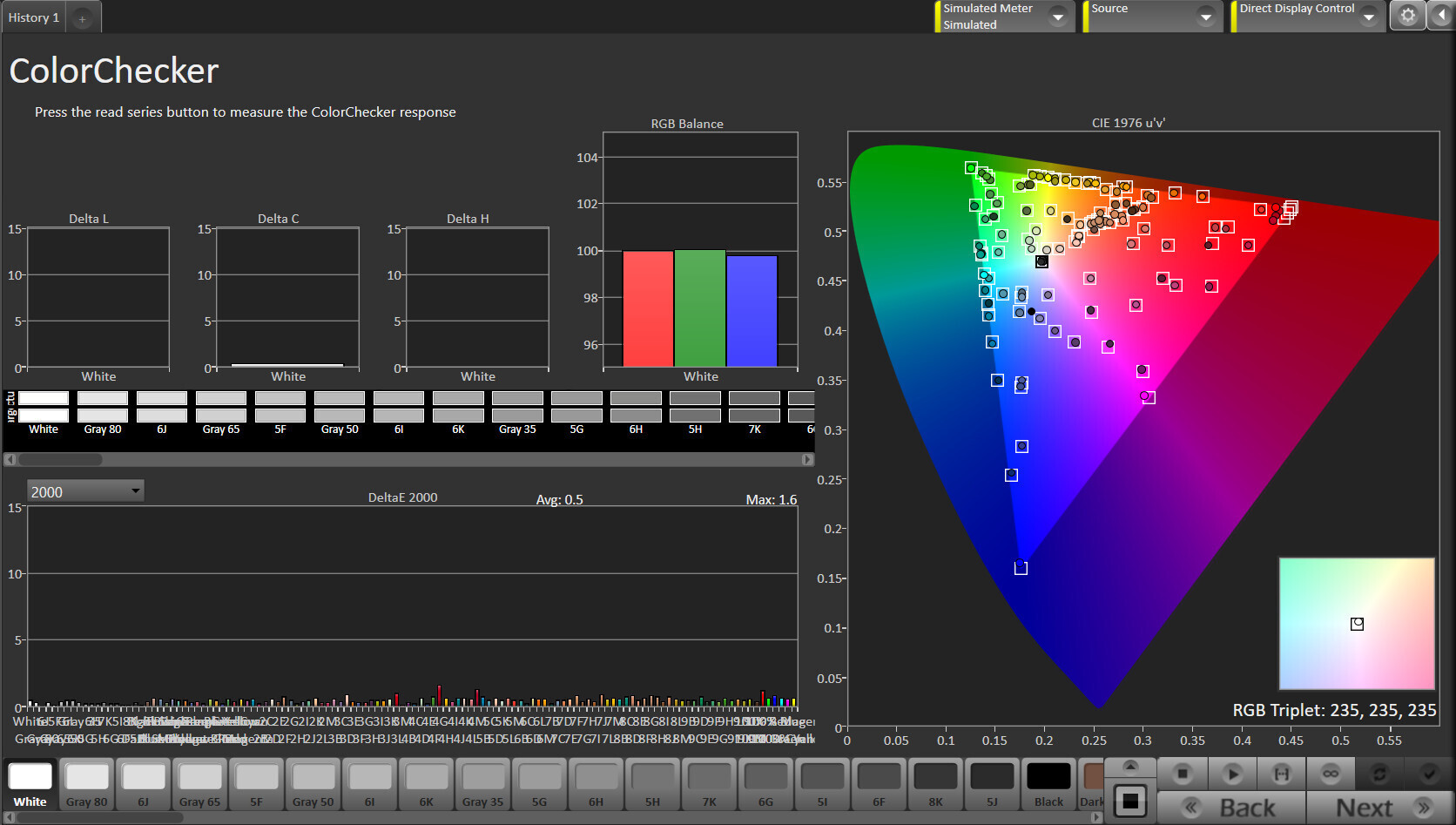
Task: Select the Gray 50 swatch in bottom strip
Action: click(x=313, y=785)
